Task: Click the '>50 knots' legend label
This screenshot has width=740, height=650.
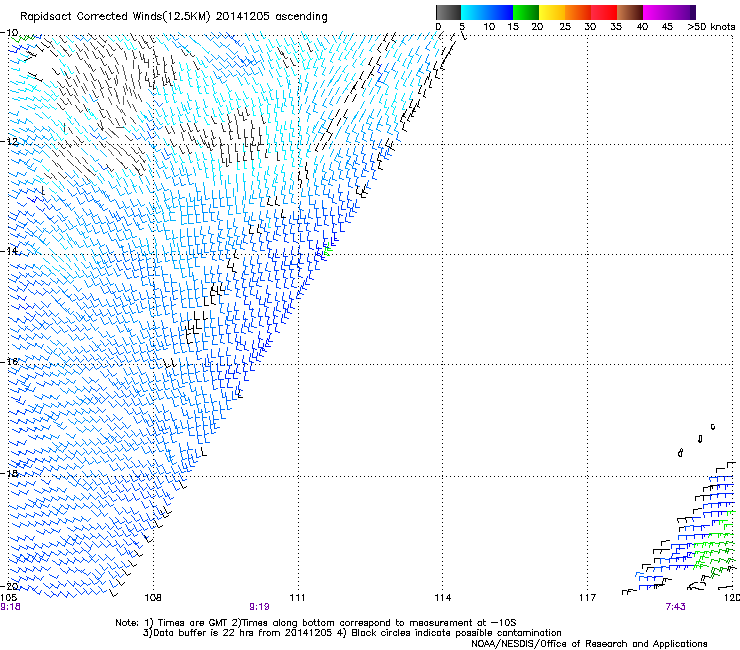Action: point(711,27)
